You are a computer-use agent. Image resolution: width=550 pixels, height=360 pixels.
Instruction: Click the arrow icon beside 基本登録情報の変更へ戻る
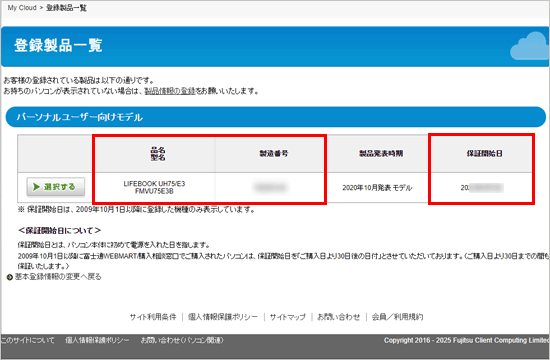tap(10, 277)
